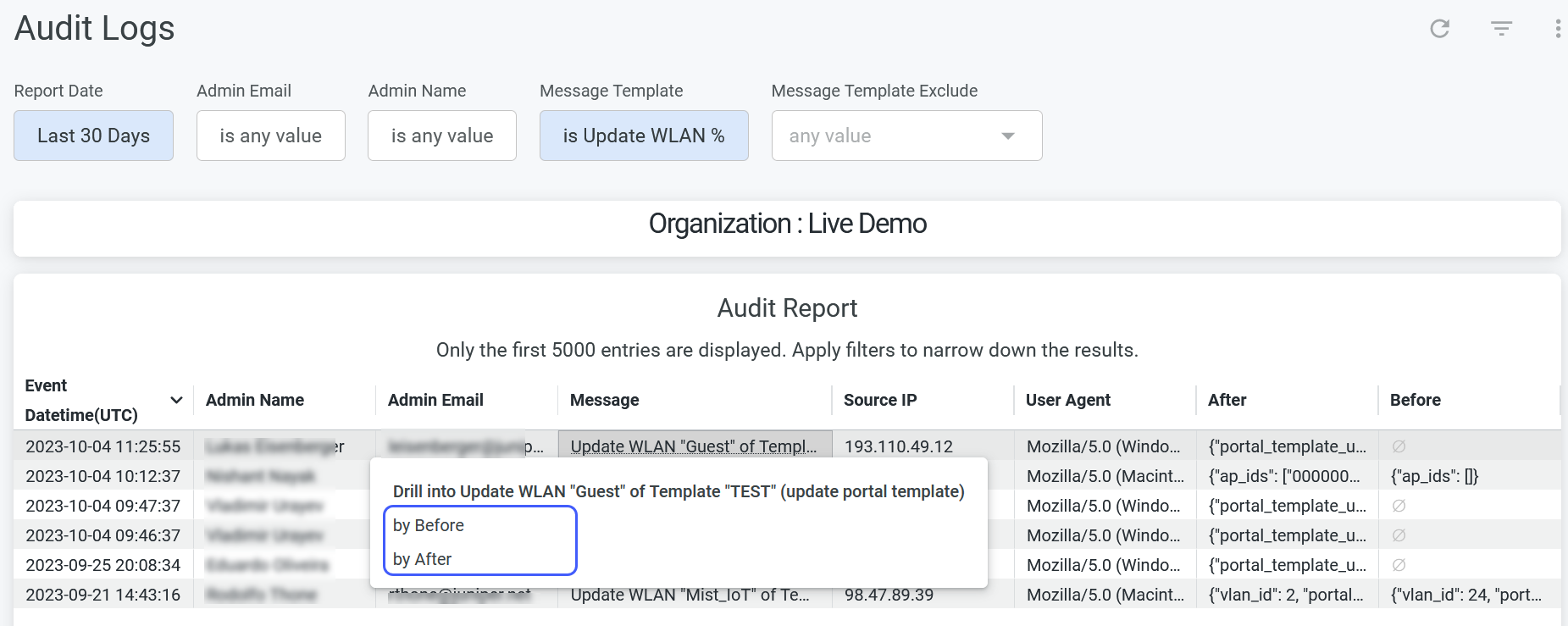This screenshot has height=626, width=1568.
Task: Click the Update WLAN "Mist_IoT" message cell
Action: 690,595
